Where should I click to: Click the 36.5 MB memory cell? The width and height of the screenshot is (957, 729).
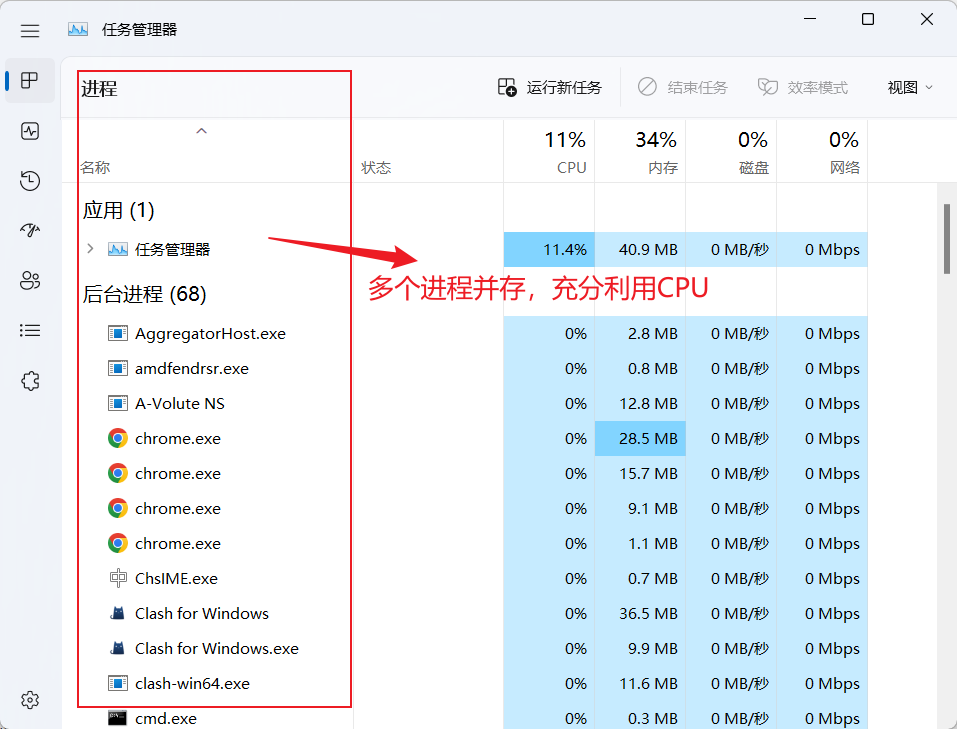pos(640,613)
